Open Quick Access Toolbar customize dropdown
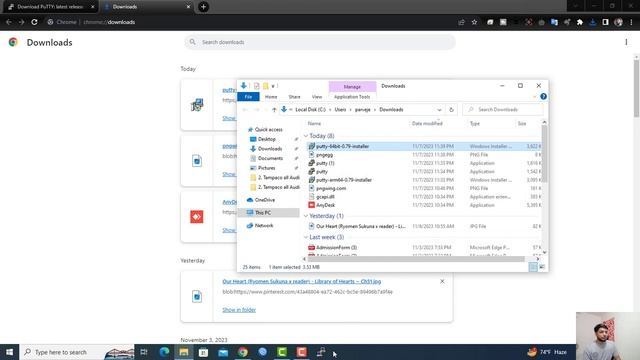The height and width of the screenshot is (360, 640). click(x=273, y=86)
